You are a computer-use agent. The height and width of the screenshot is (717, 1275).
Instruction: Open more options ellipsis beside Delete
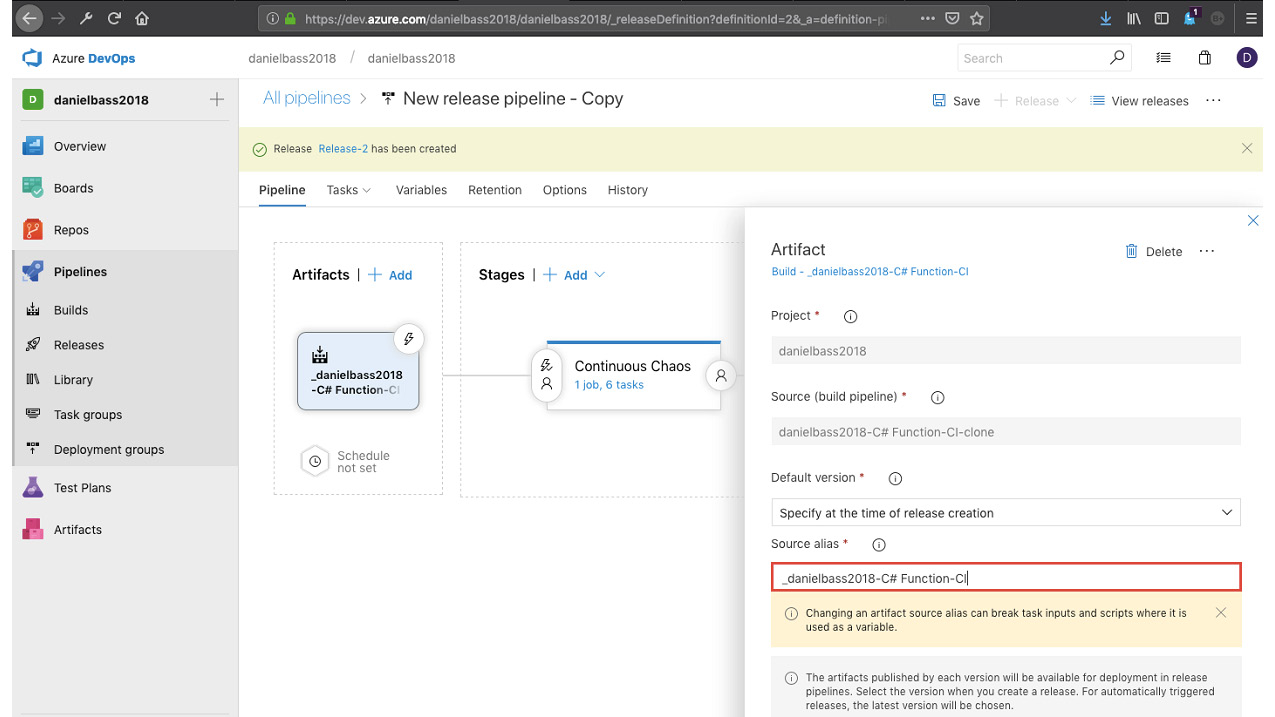click(1207, 251)
